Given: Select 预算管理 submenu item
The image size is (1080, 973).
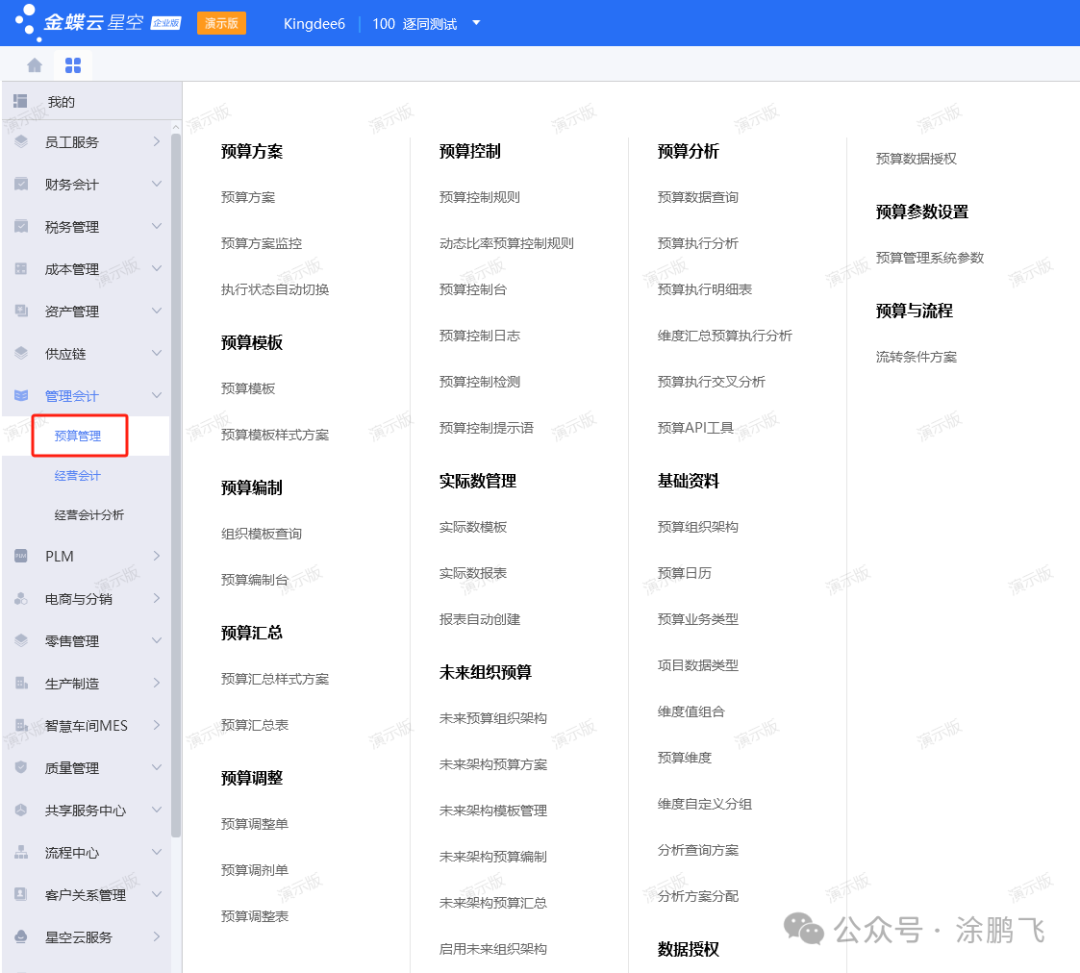Looking at the screenshot, I should (x=77, y=436).
